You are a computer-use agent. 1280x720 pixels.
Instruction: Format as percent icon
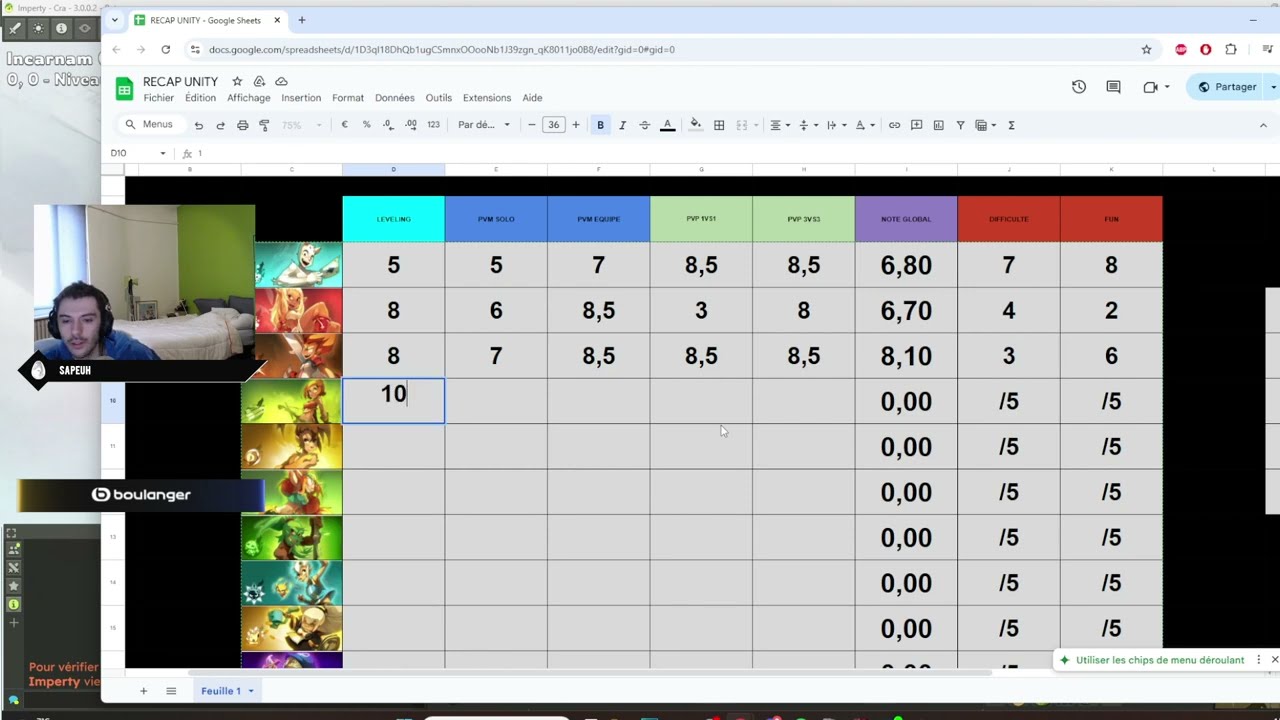366,125
